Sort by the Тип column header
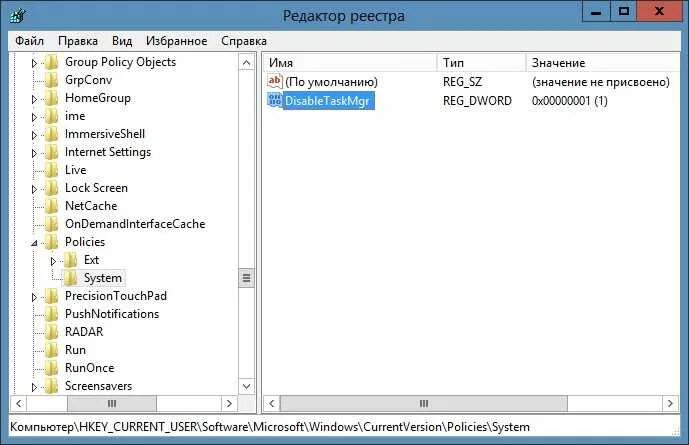 (x=482, y=63)
